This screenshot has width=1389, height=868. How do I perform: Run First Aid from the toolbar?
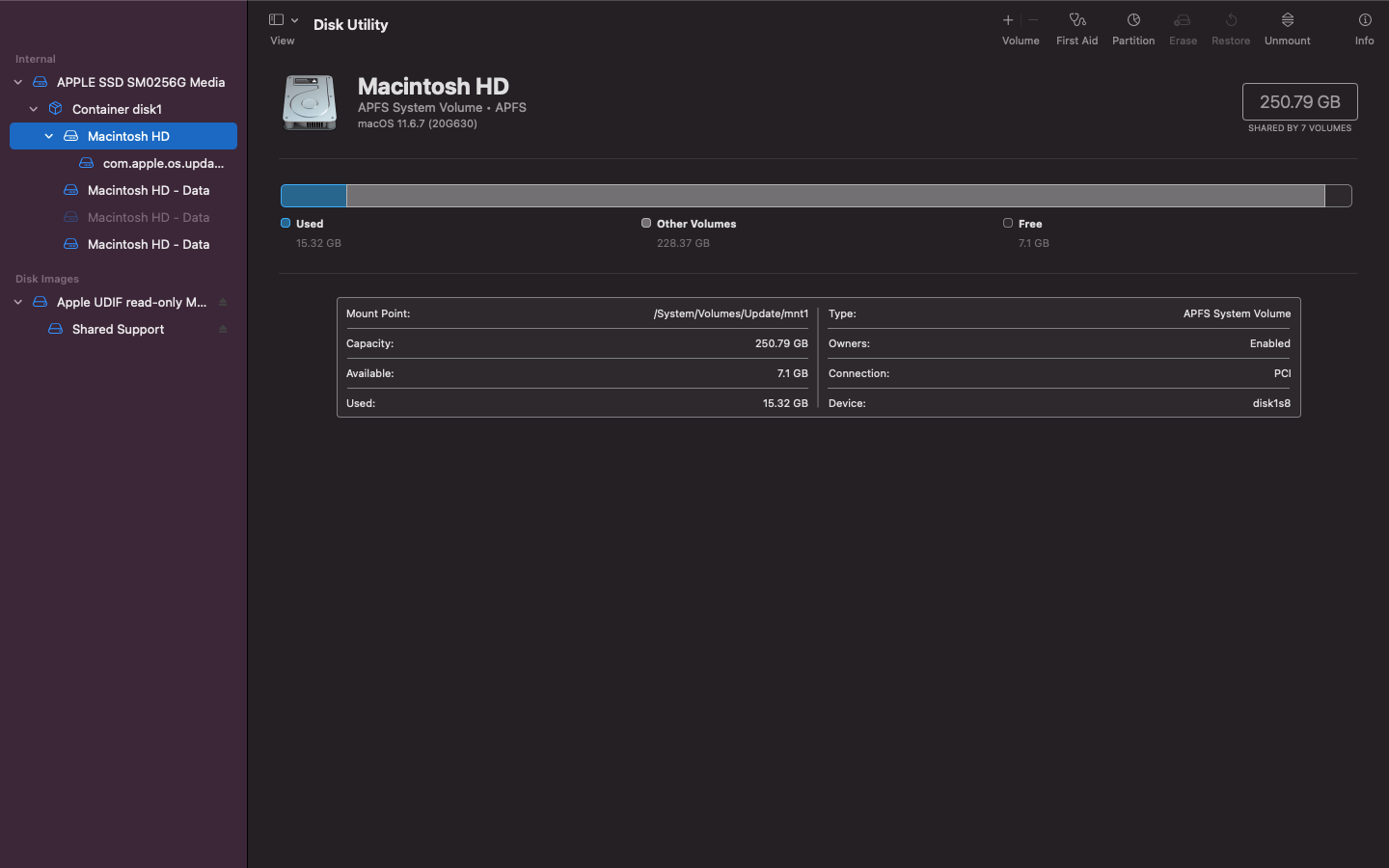[1077, 19]
